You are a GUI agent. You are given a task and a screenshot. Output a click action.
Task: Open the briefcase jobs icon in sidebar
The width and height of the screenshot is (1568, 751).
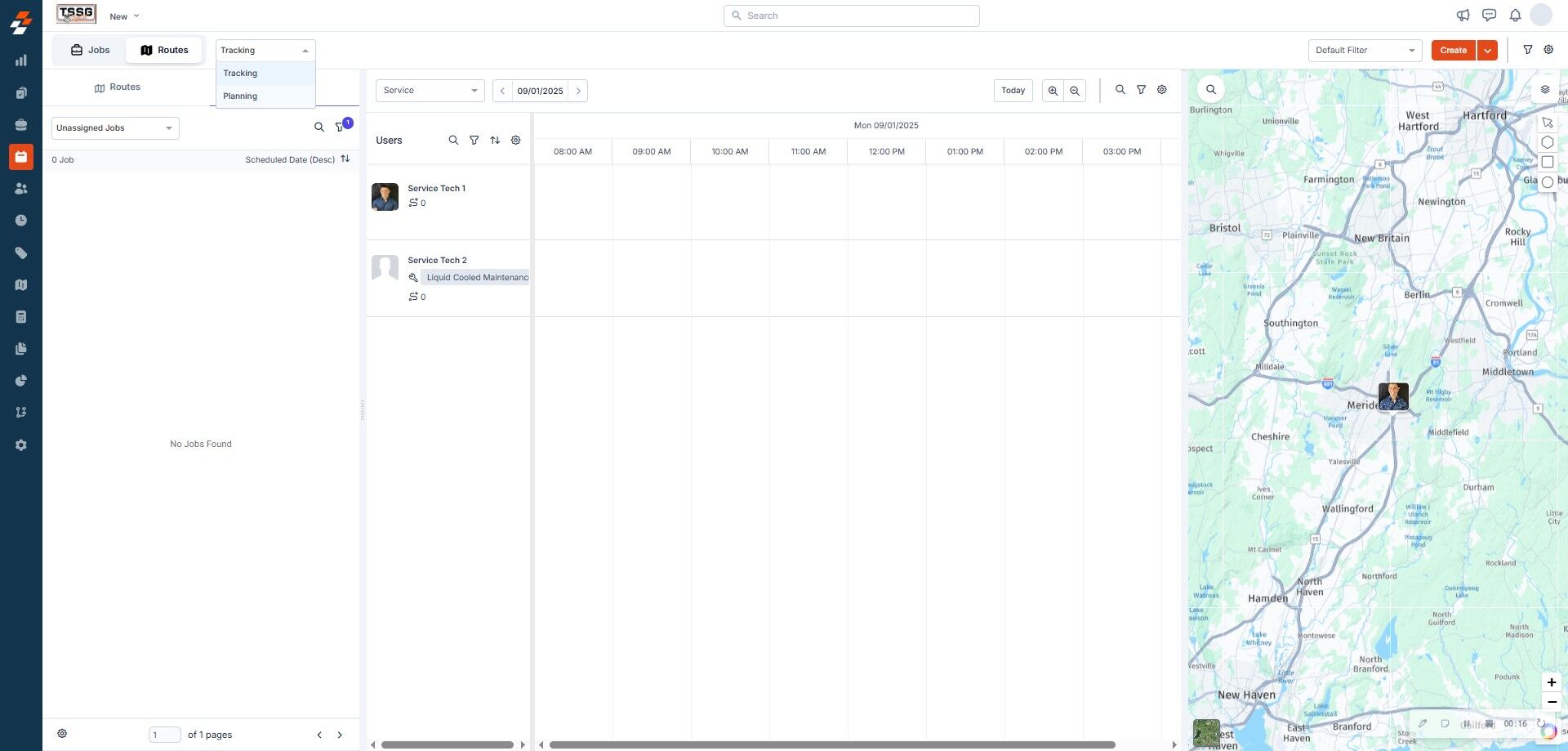pyautogui.click(x=21, y=125)
